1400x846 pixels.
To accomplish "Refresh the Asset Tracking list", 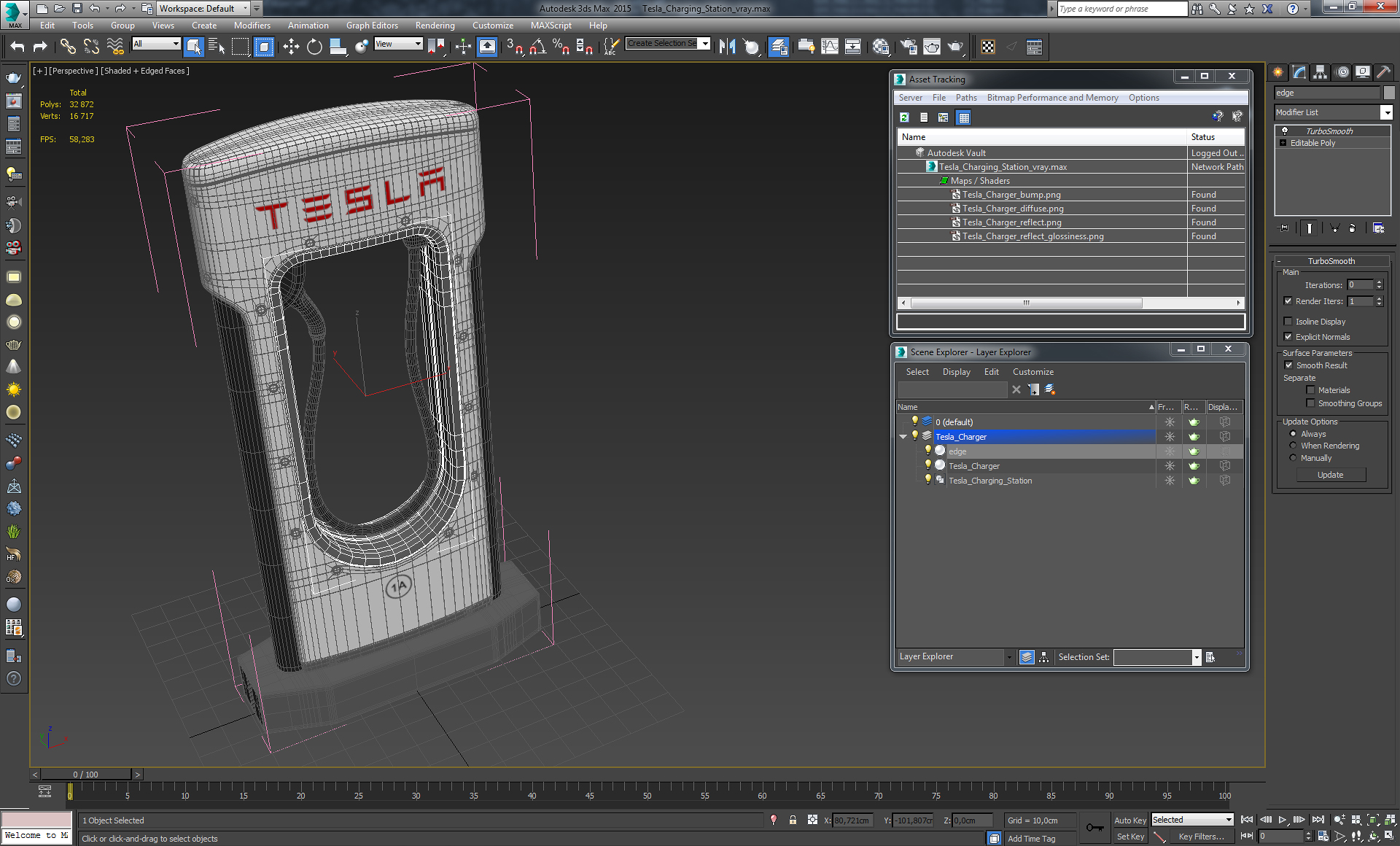I will coord(904,117).
